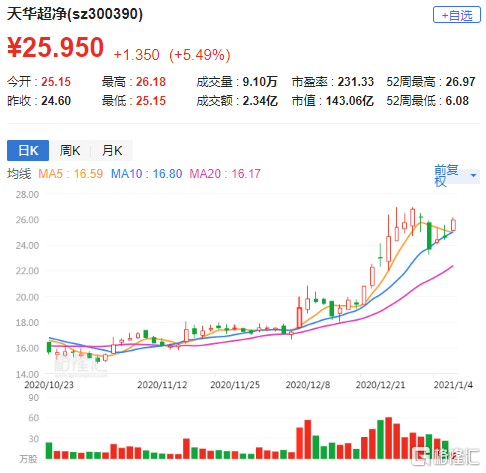Click the current price ¥25.950

click(x=56, y=48)
